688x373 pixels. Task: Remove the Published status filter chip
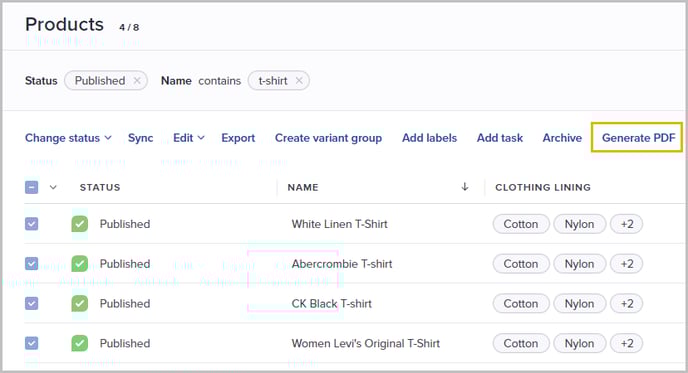point(137,81)
